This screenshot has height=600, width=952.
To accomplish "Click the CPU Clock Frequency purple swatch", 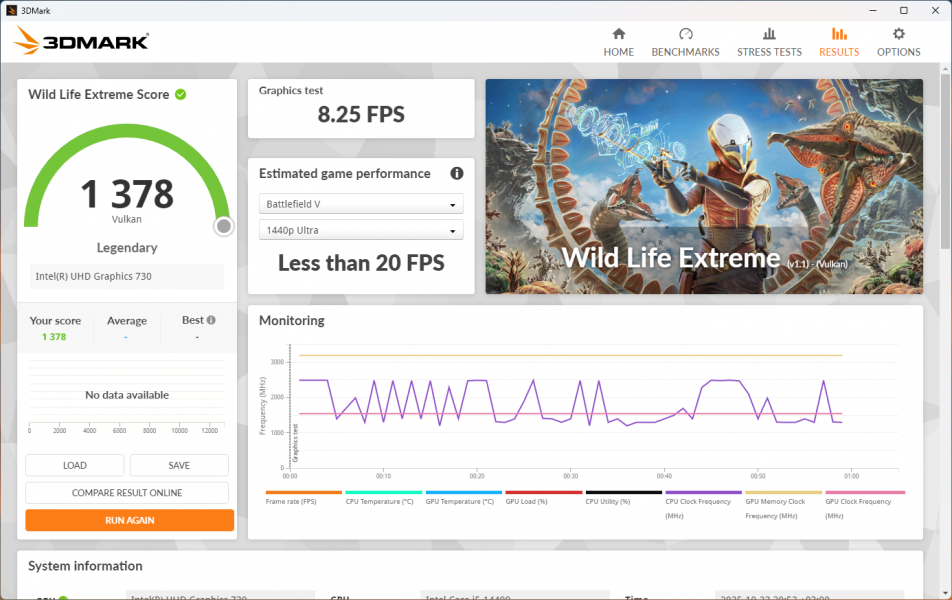I will click(x=704, y=492).
